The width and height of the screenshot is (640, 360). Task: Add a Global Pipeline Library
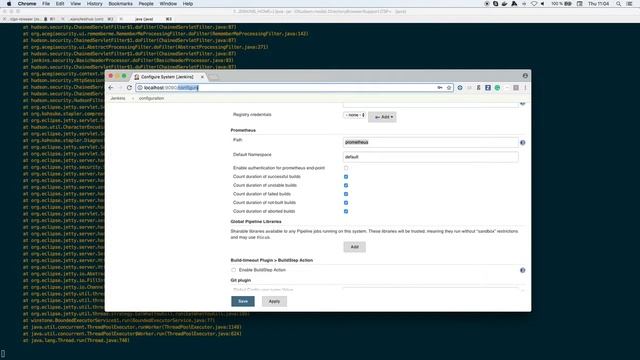(x=355, y=247)
